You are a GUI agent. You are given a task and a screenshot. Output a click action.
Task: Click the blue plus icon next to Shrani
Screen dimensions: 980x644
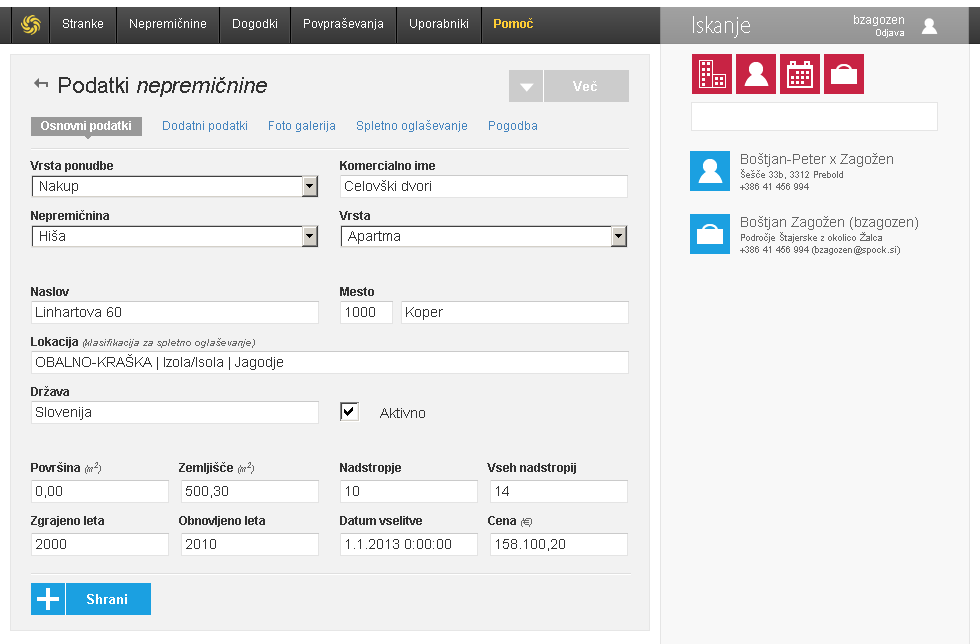(48, 599)
